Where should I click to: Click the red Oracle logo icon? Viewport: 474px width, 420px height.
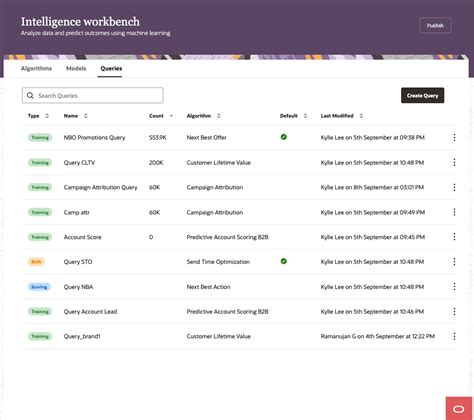click(x=459, y=409)
